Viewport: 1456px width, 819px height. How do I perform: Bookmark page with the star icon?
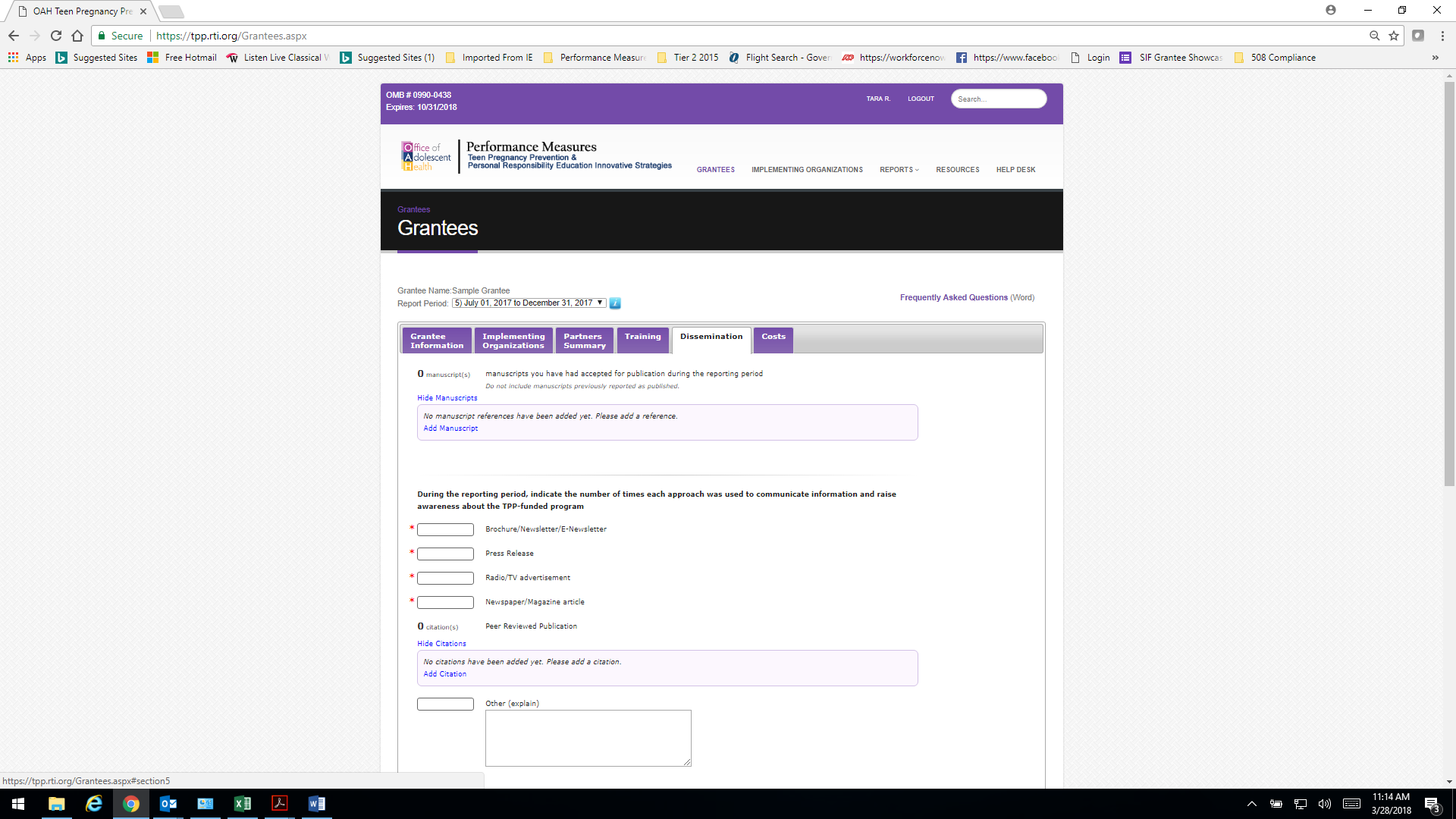1394,36
